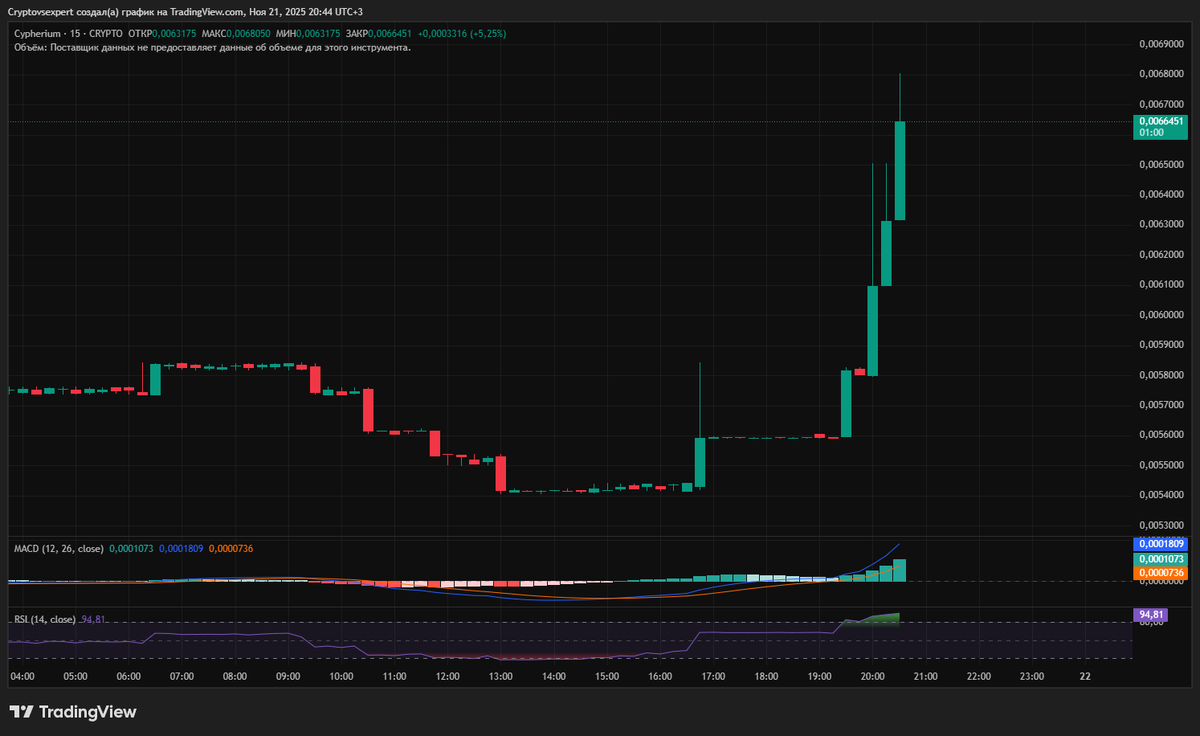Click the green 0,0001073 value in MACD legend
The width and height of the screenshot is (1200, 736).
click(x=130, y=548)
